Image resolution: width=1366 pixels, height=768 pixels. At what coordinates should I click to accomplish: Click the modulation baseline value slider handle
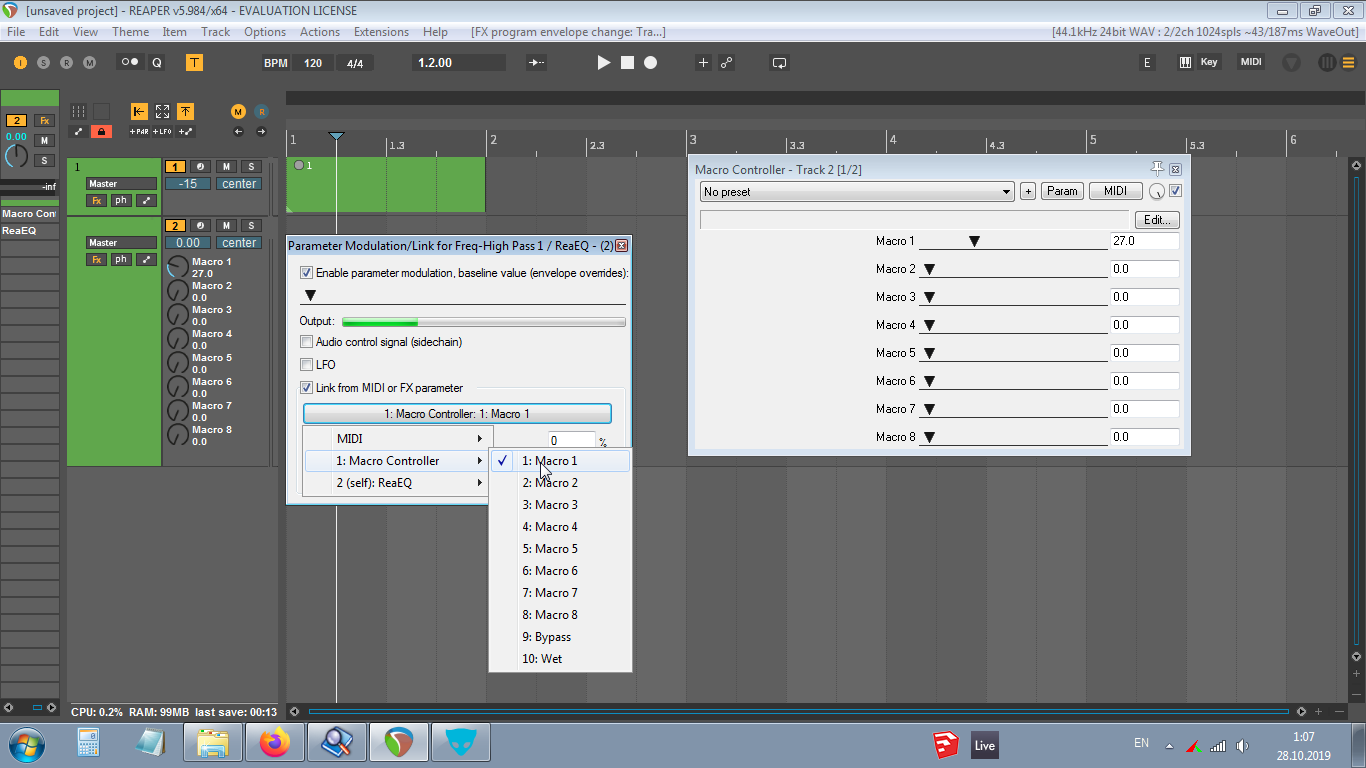(310, 295)
